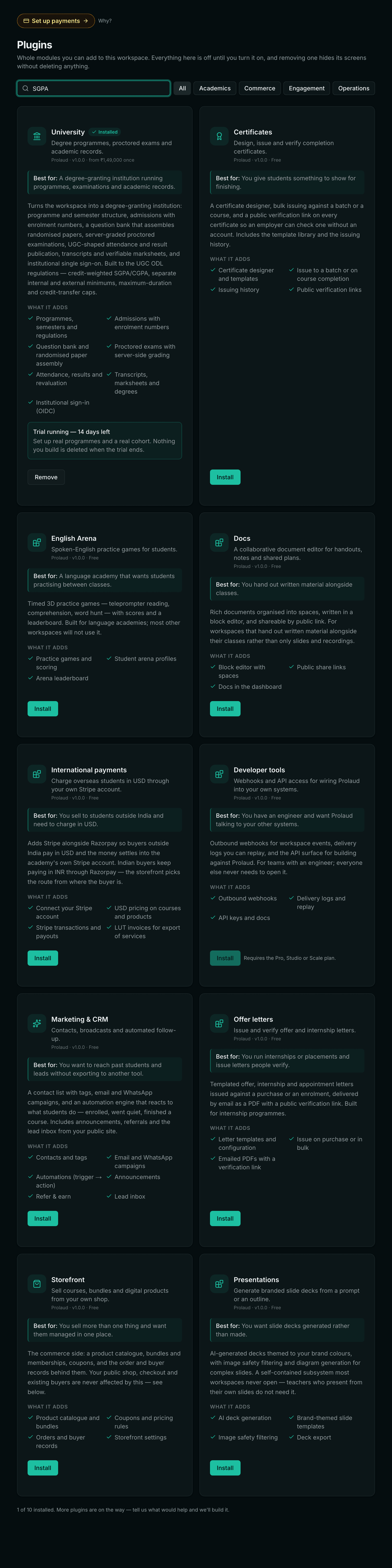Open the Operations filter tab
Image resolution: width=392 pixels, height=1568 pixels.
pos(354,88)
